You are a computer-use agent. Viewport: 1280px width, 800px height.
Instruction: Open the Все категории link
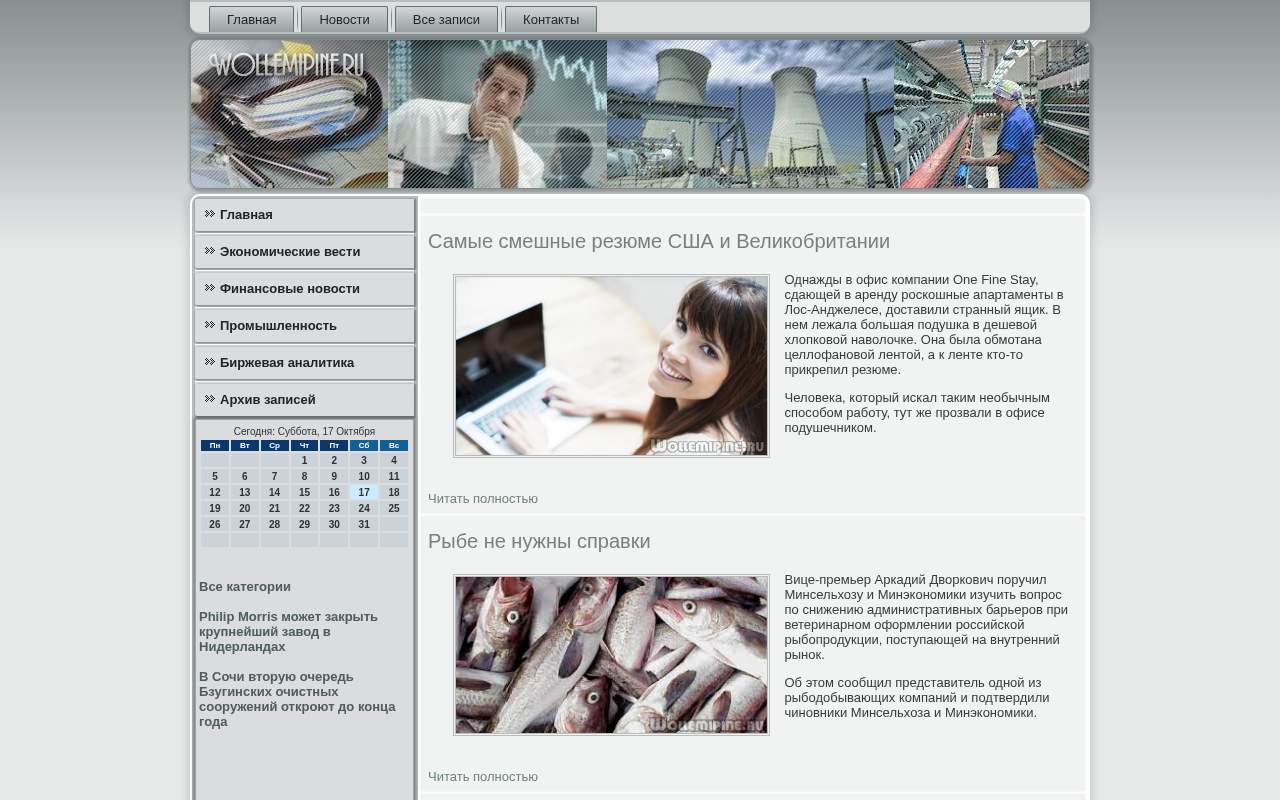point(245,587)
